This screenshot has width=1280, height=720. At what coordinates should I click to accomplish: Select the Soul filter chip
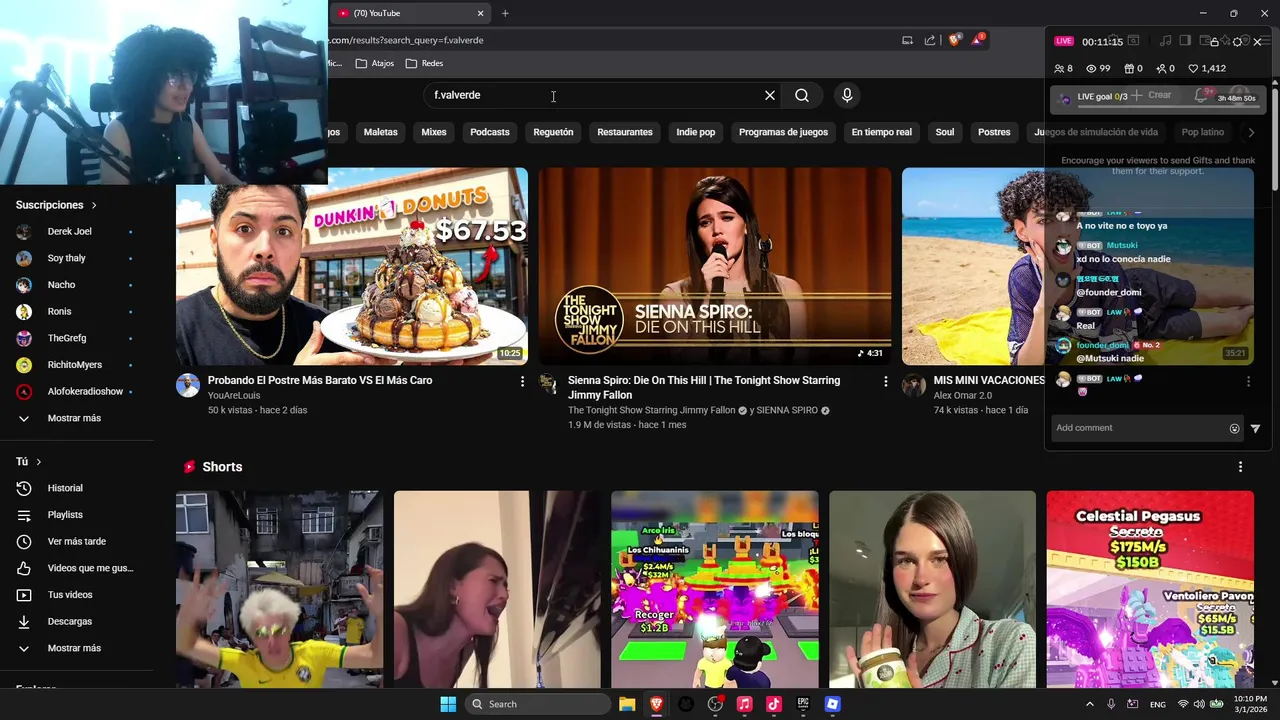(945, 132)
